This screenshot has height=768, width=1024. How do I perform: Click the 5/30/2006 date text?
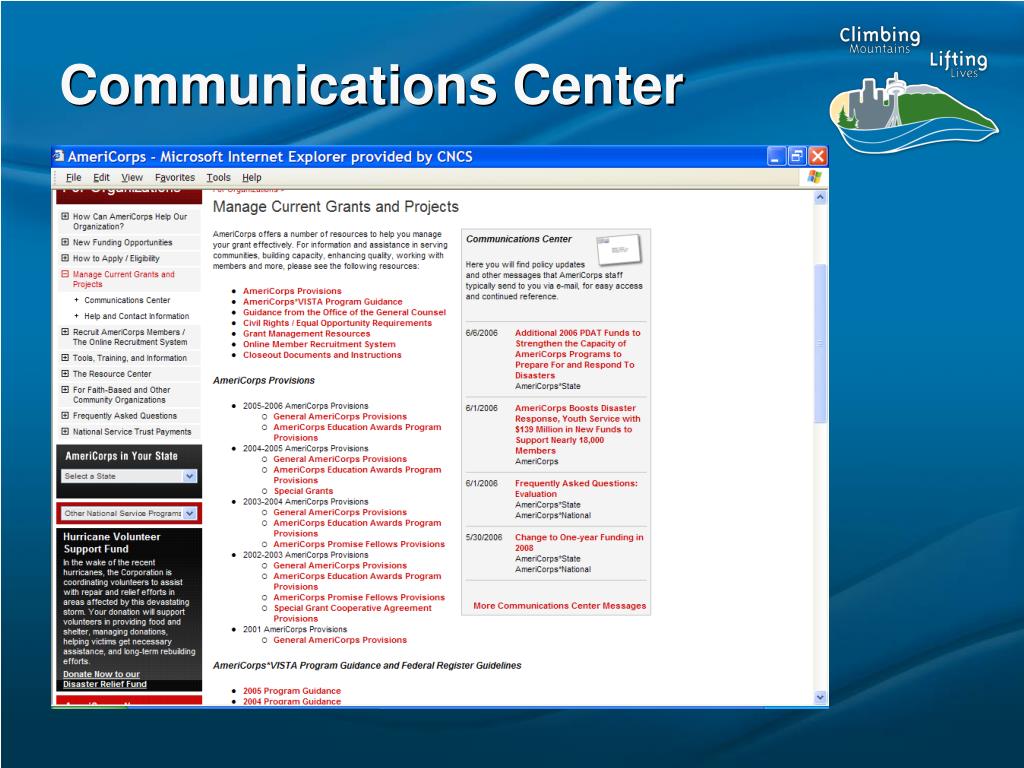483,537
